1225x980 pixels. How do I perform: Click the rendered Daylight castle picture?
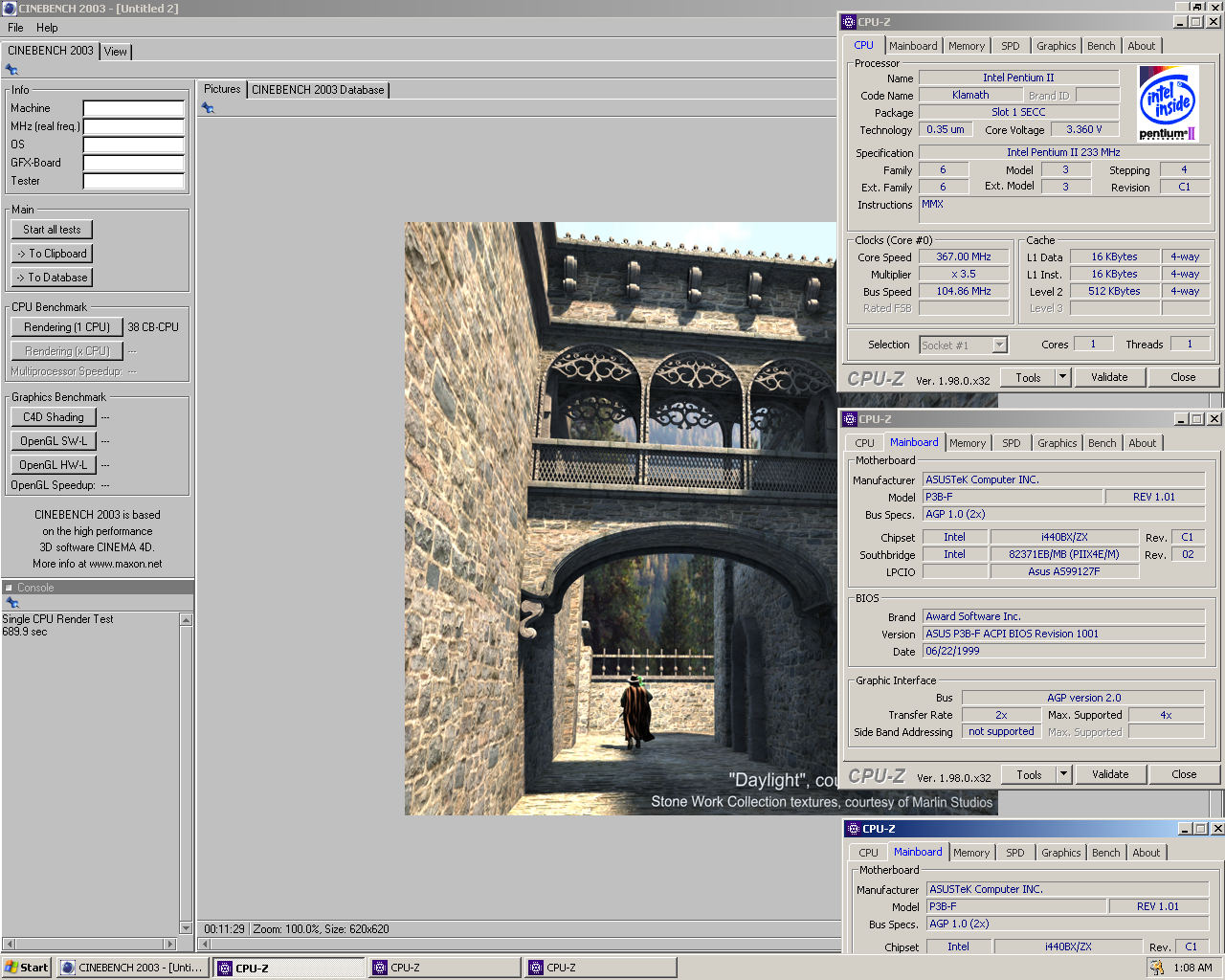coord(620,519)
